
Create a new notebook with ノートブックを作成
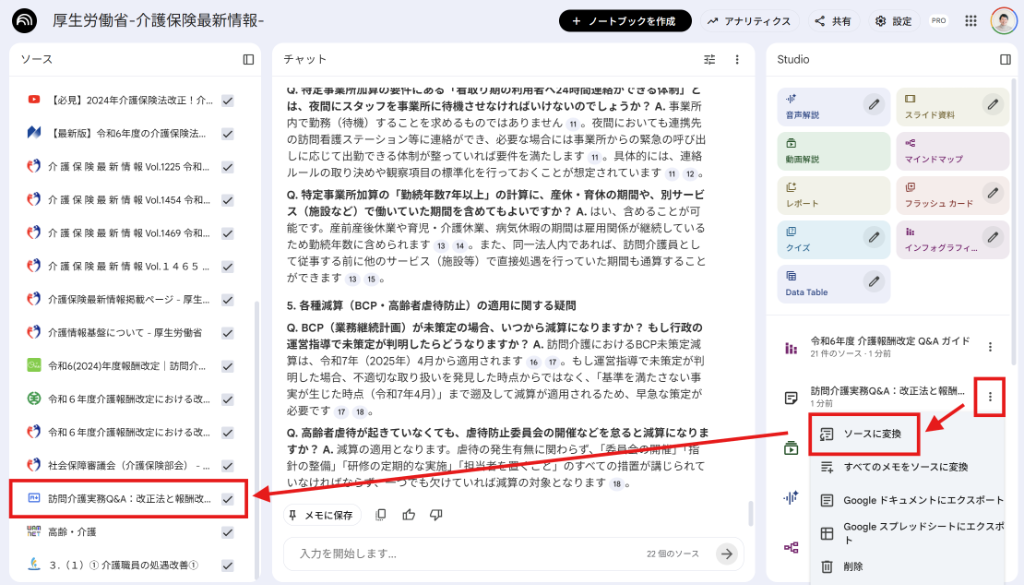(x=625, y=21)
